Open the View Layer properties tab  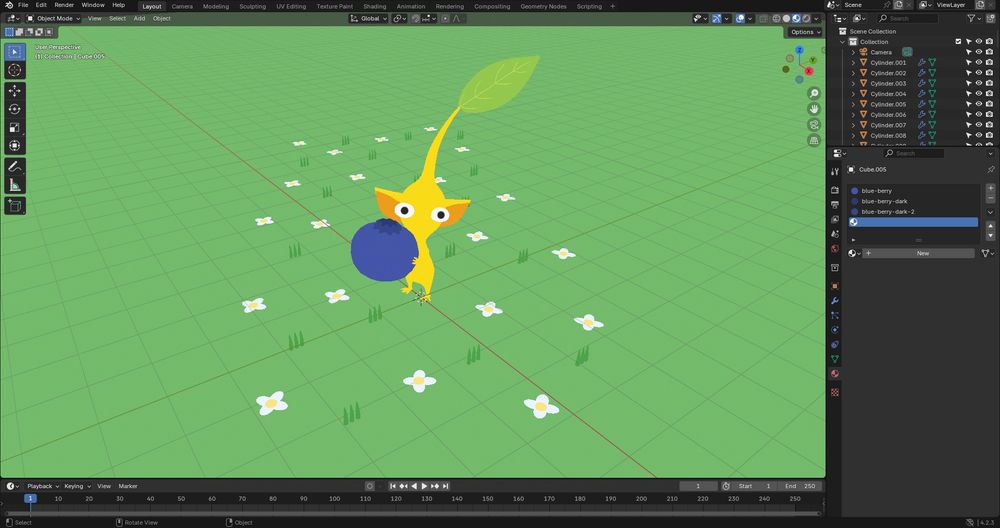click(x=835, y=219)
